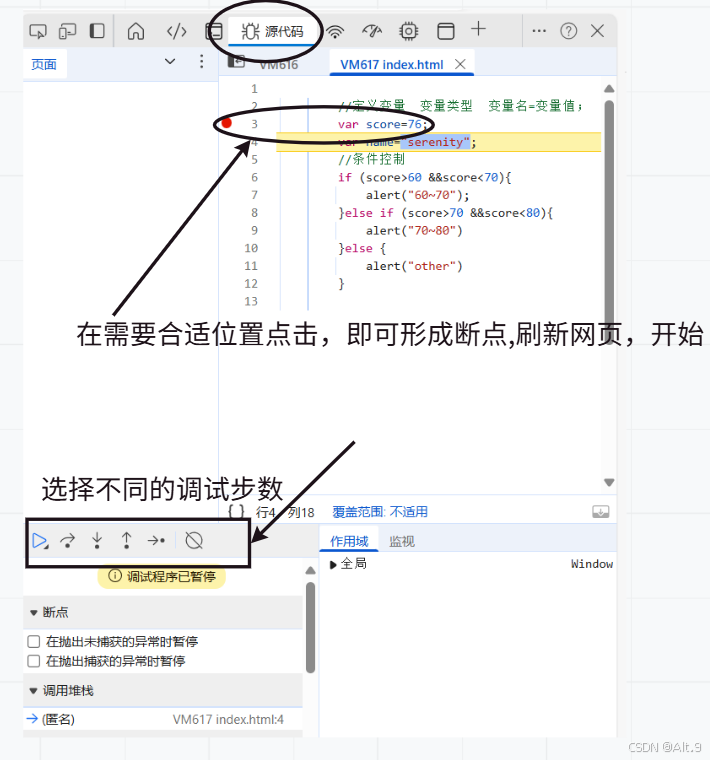Open the three-dot customize DevTools menu

[539, 31]
